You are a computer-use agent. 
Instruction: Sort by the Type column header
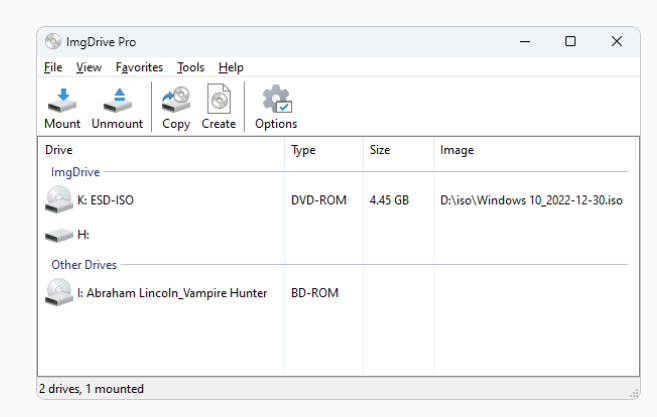(x=324, y=150)
